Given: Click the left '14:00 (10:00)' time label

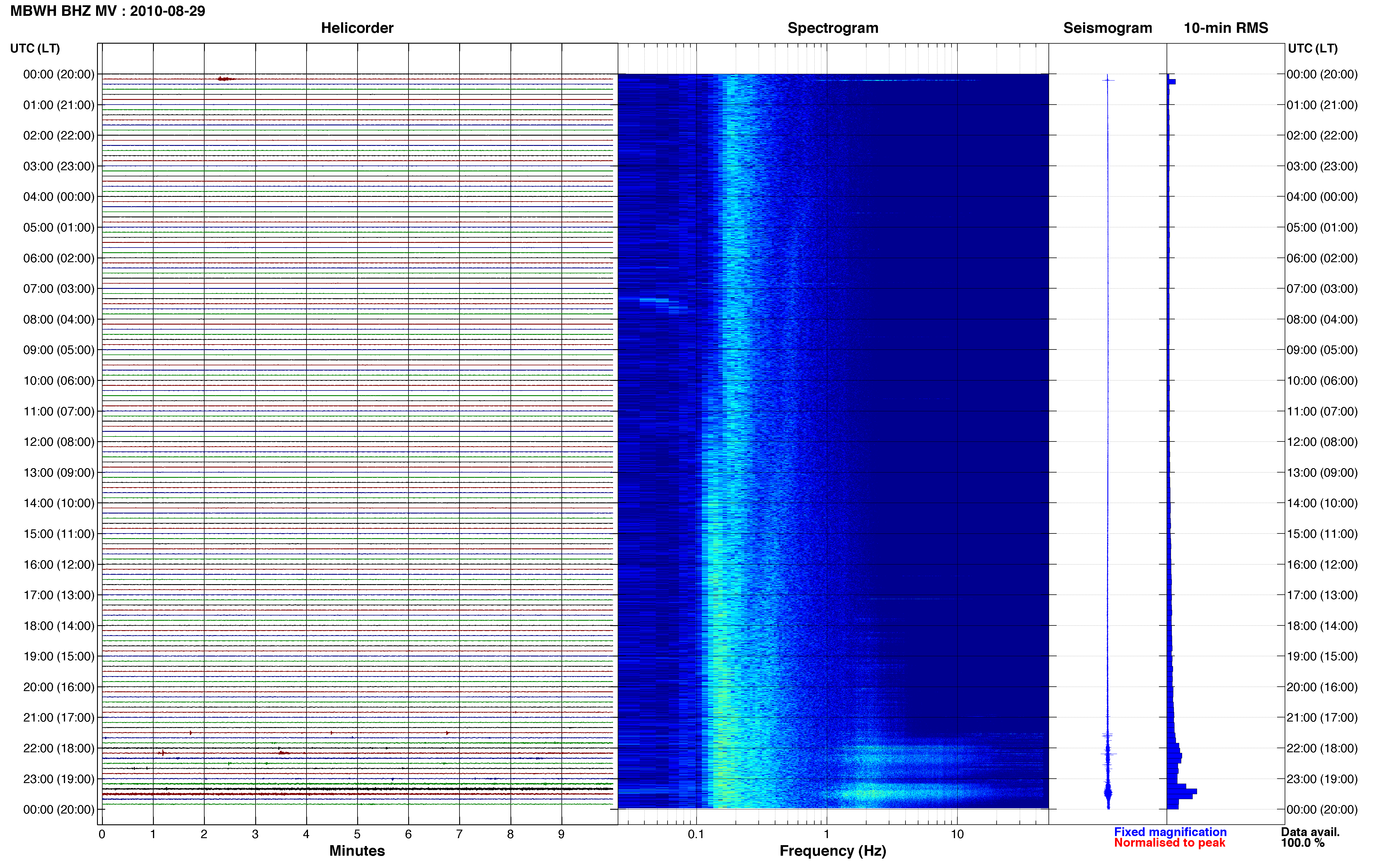Looking at the screenshot, I should [59, 503].
